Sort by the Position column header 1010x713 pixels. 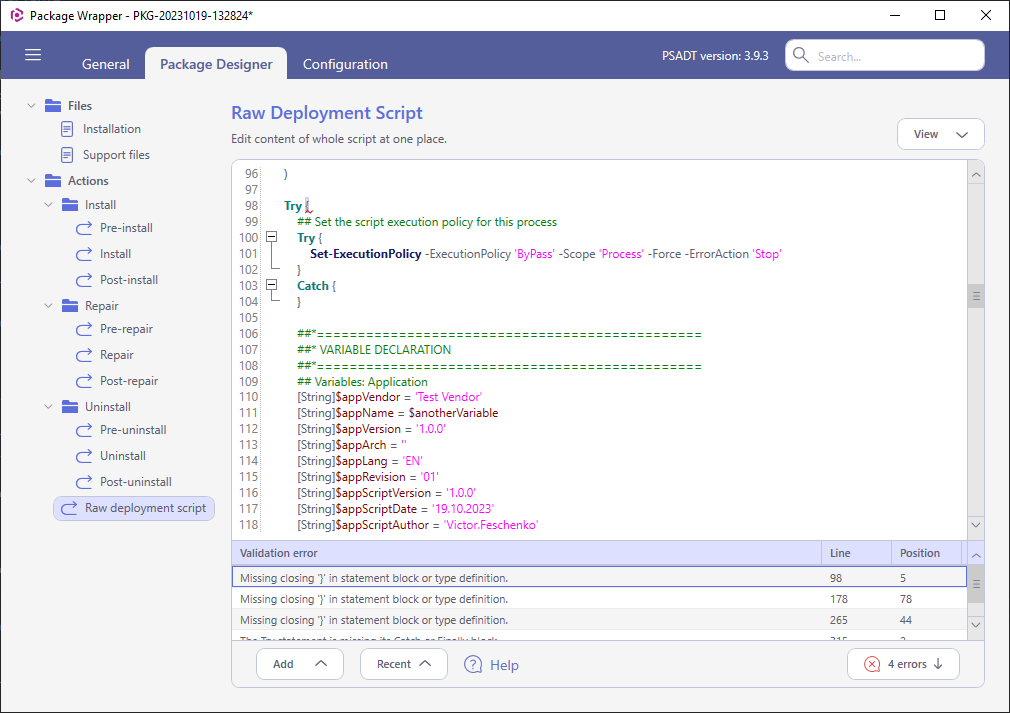click(926, 553)
